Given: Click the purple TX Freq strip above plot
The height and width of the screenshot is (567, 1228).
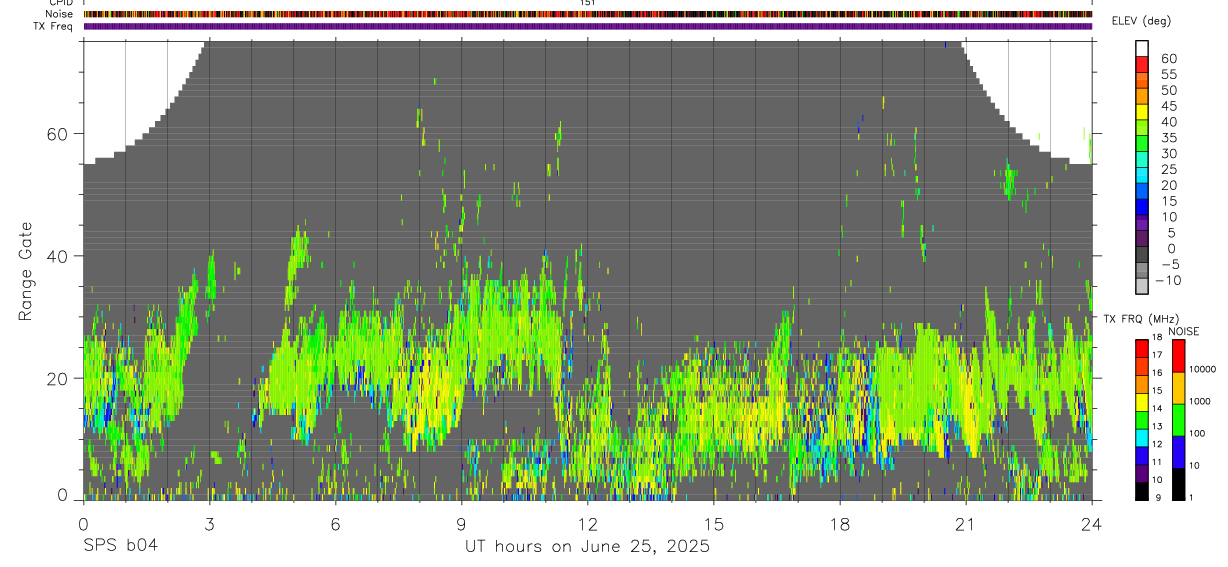Looking at the screenshot, I should [587, 26].
